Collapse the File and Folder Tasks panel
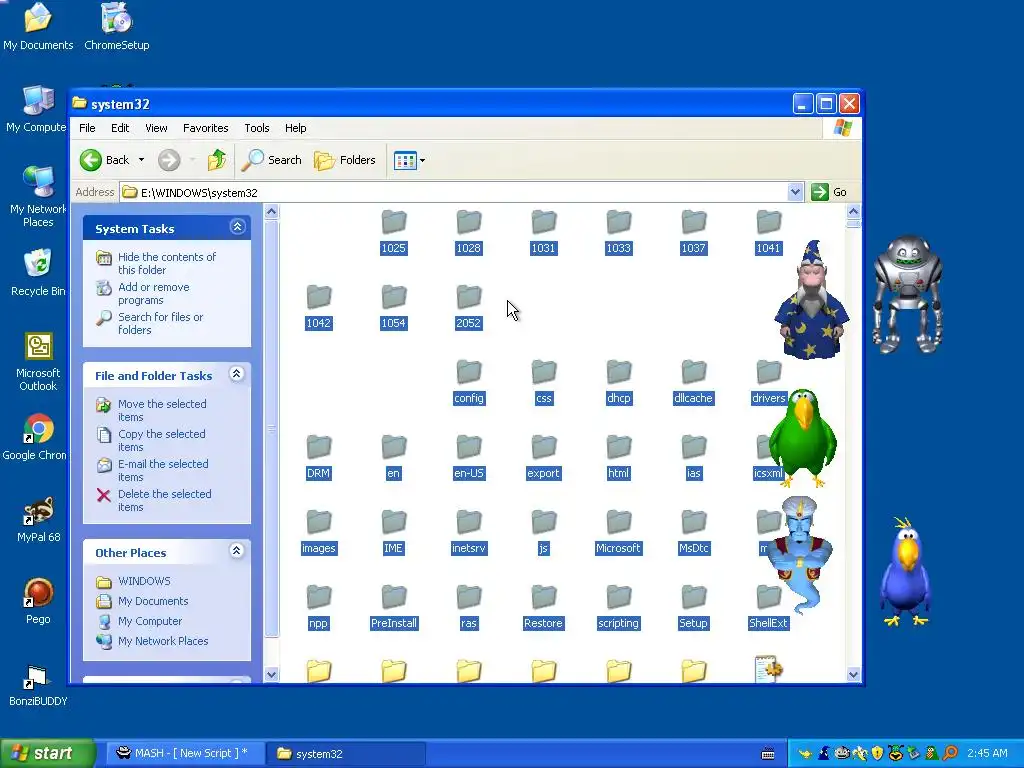The image size is (1024, 768). (x=237, y=374)
